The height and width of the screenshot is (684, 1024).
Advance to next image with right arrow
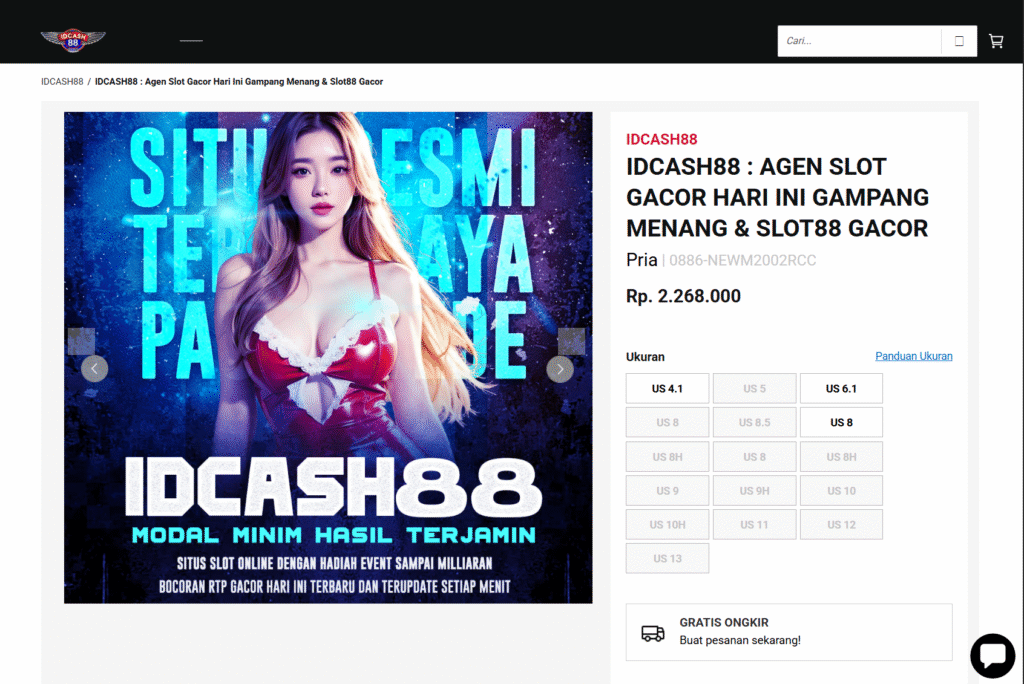coord(560,369)
